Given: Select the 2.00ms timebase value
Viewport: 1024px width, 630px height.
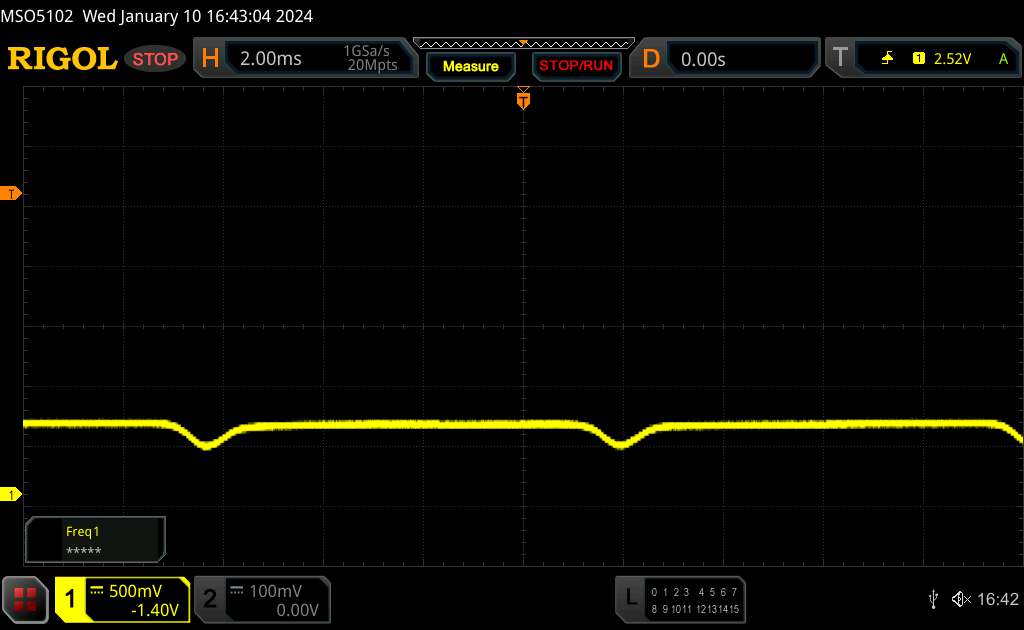Looking at the screenshot, I should (270, 59).
